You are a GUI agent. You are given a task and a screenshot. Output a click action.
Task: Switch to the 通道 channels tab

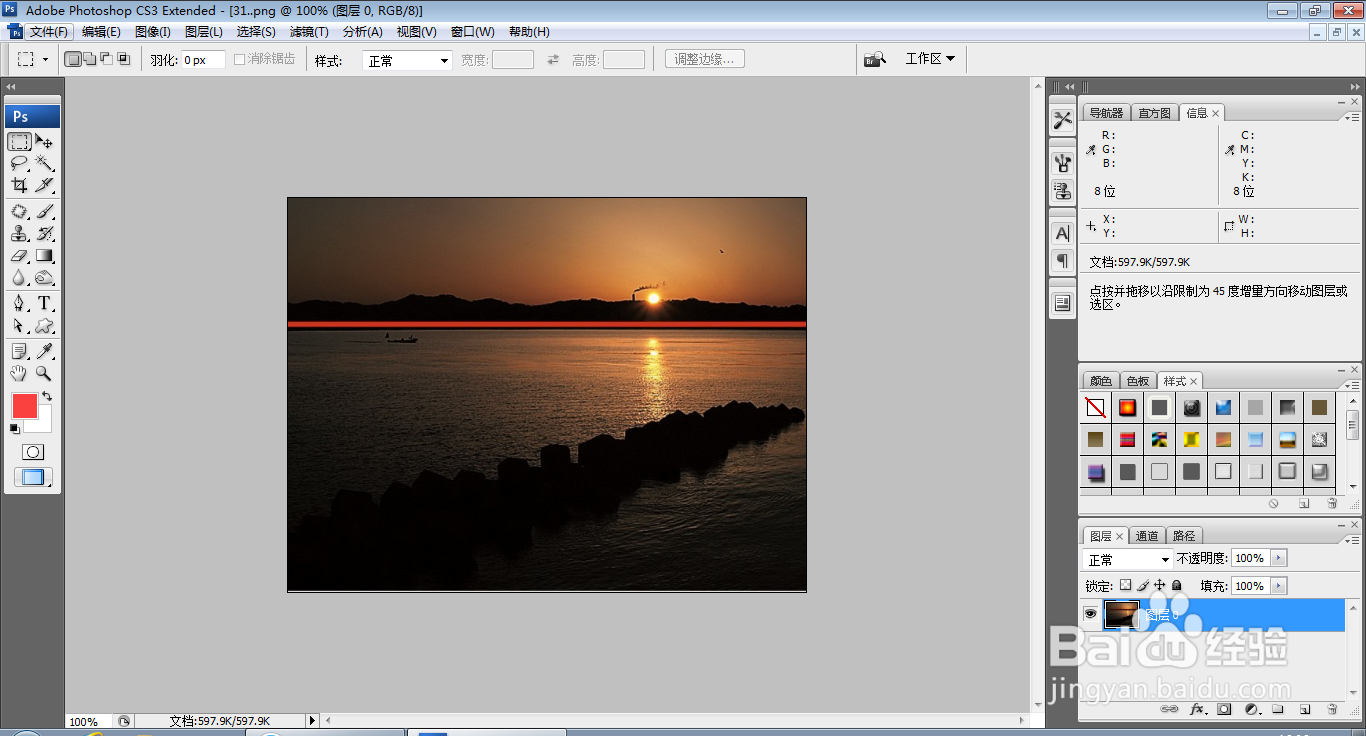click(x=1148, y=536)
